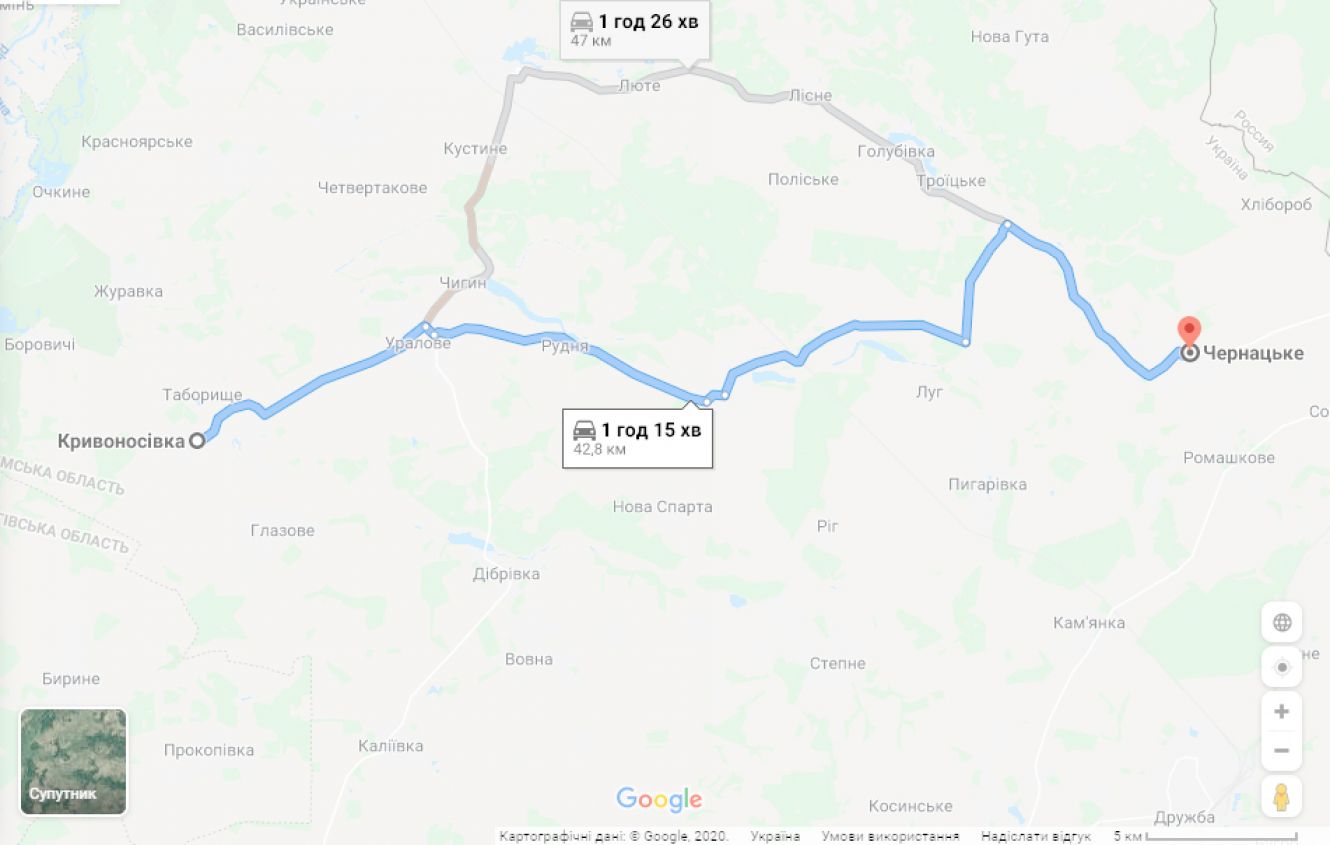Switch to Супутник satellite view thumbnail

pyautogui.click(x=73, y=761)
